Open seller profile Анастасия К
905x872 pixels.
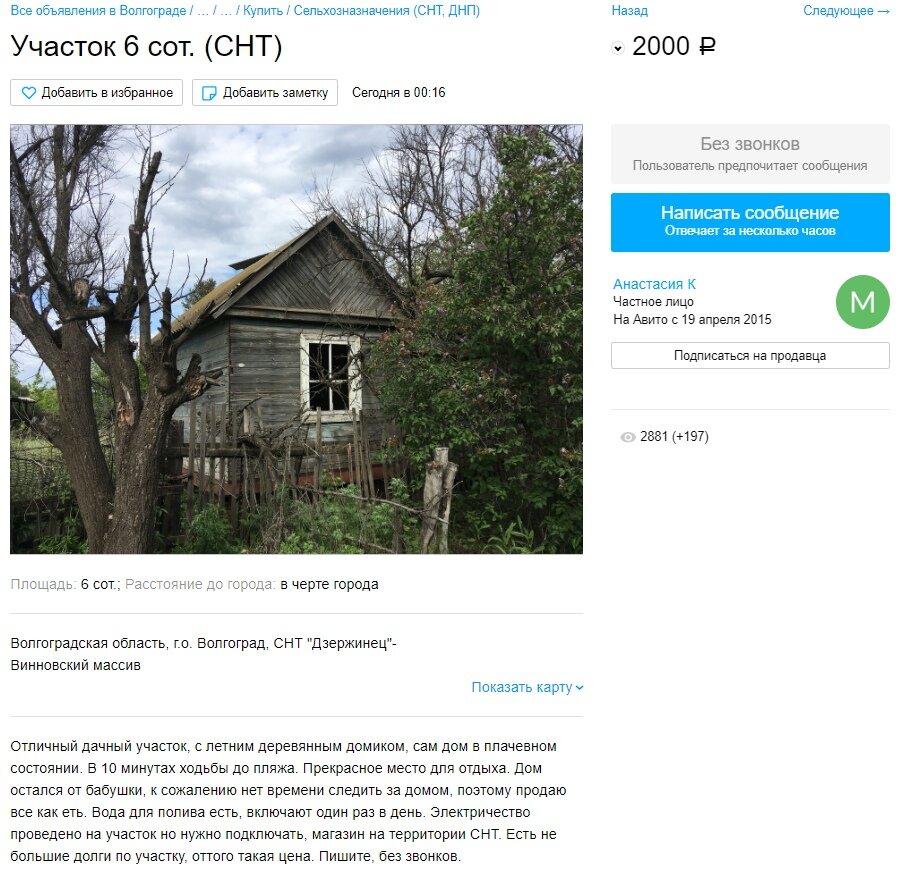pos(654,284)
